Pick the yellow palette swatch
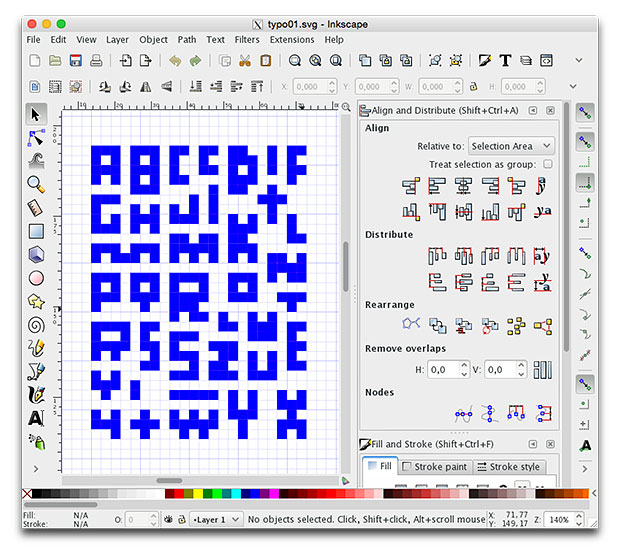The height and width of the screenshot is (556, 620). pos(198,493)
